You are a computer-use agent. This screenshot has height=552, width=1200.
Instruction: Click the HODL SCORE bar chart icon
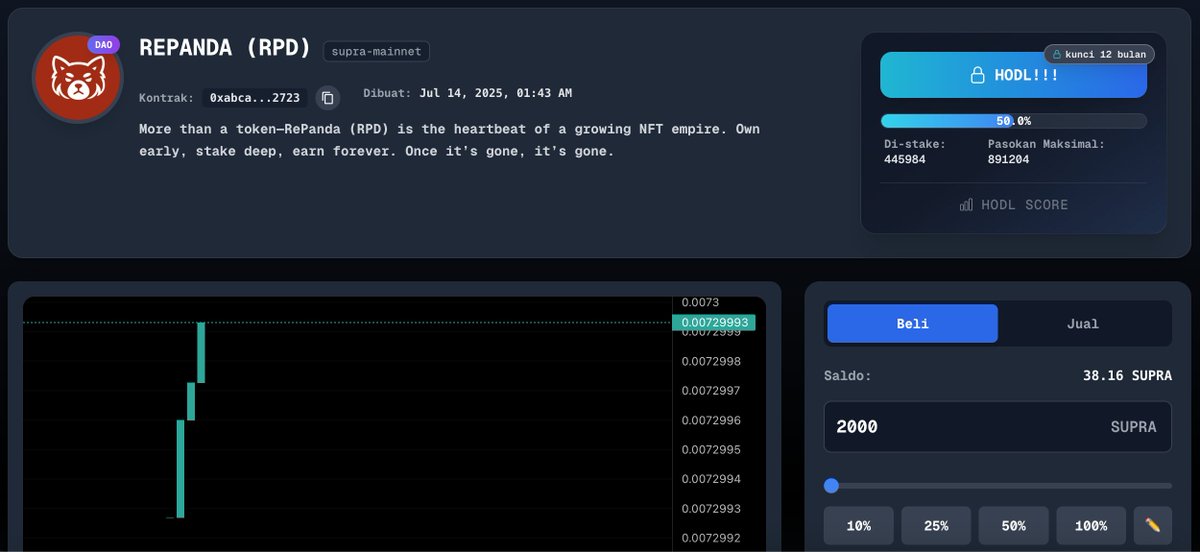[x=966, y=205]
